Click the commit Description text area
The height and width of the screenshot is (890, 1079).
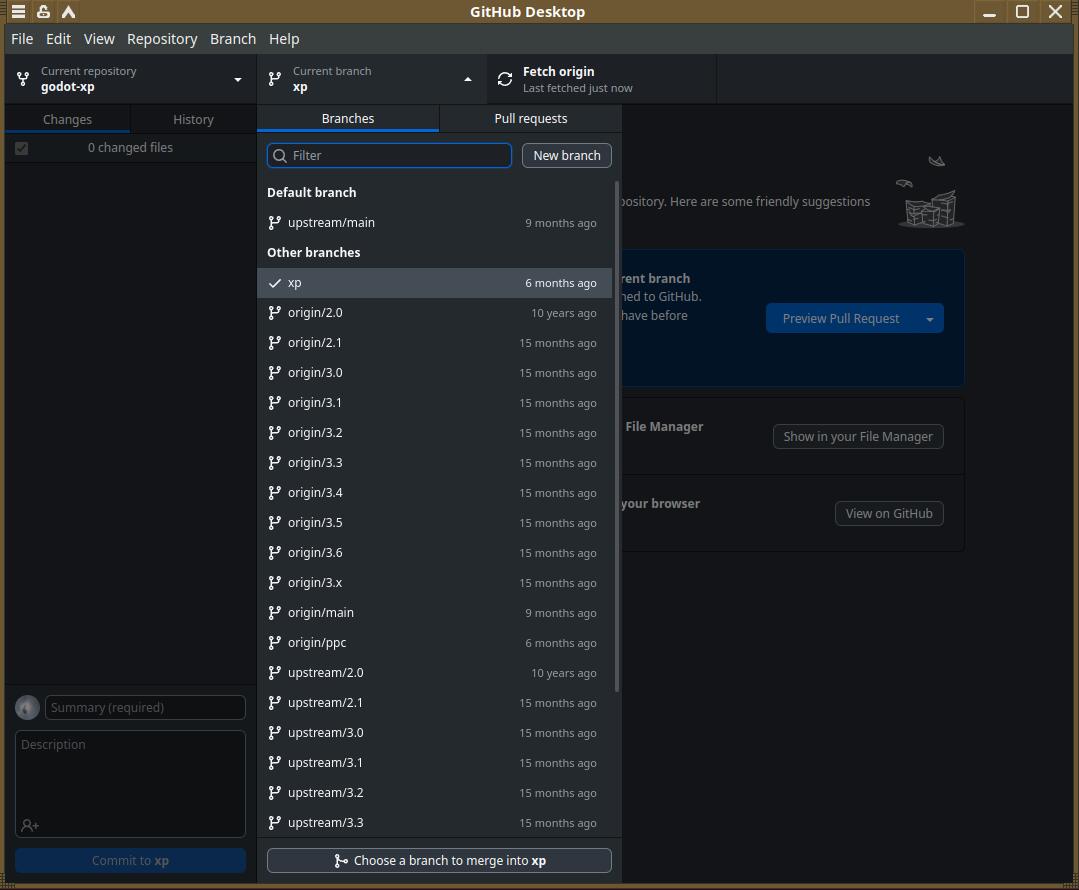(x=130, y=784)
